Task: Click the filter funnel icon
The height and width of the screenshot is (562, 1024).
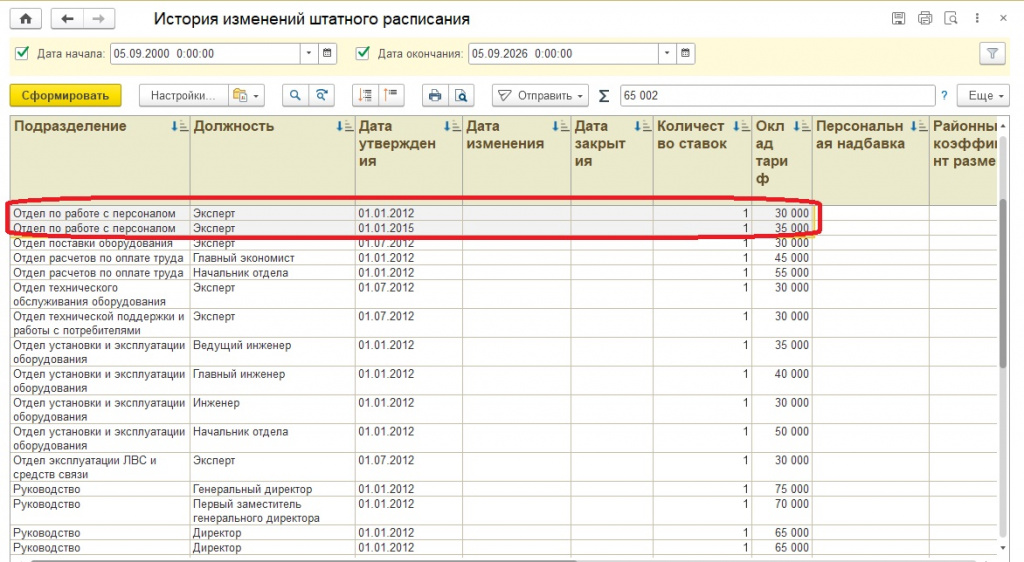Action: (992, 54)
